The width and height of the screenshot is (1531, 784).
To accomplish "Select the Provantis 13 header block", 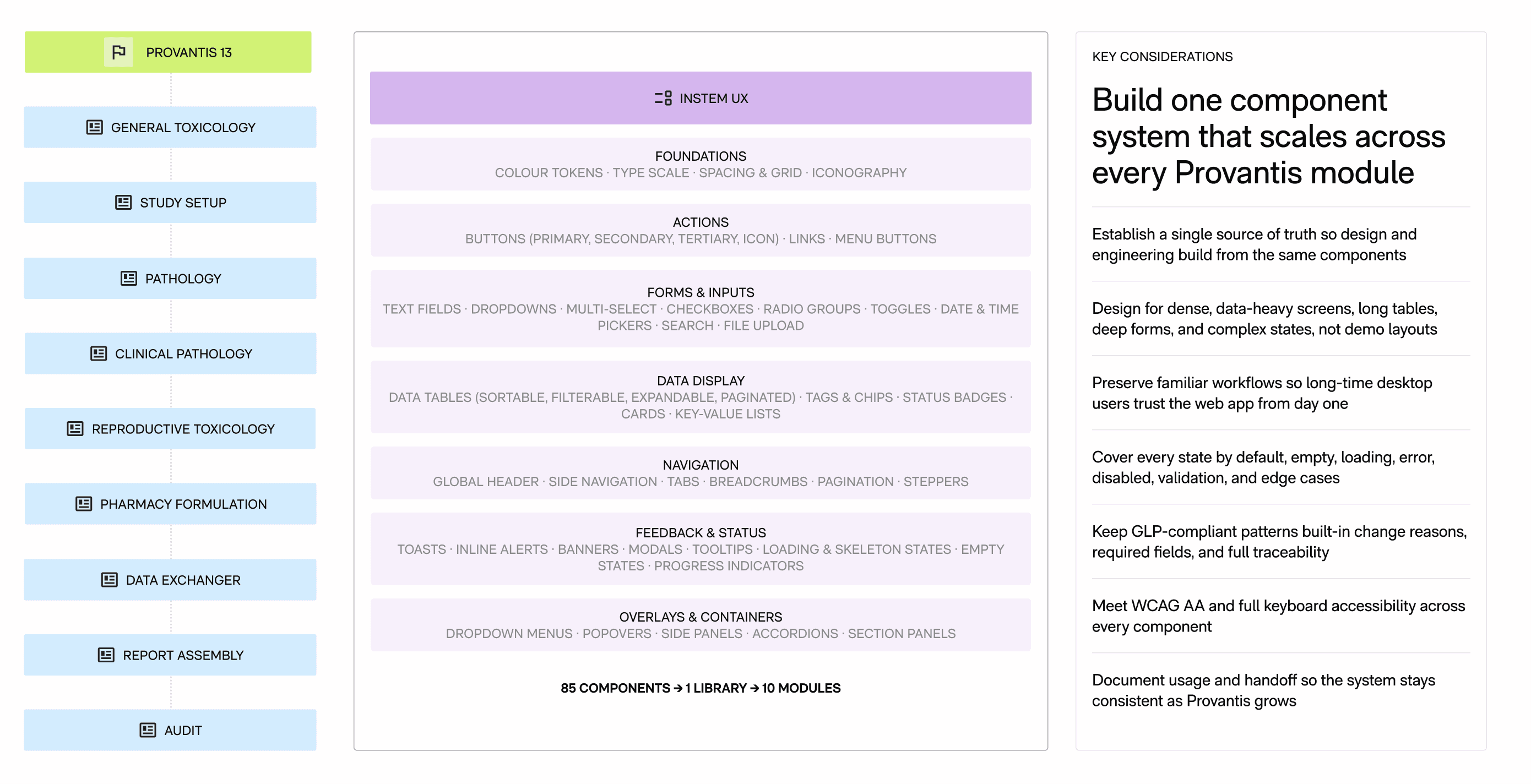I will coord(168,52).
